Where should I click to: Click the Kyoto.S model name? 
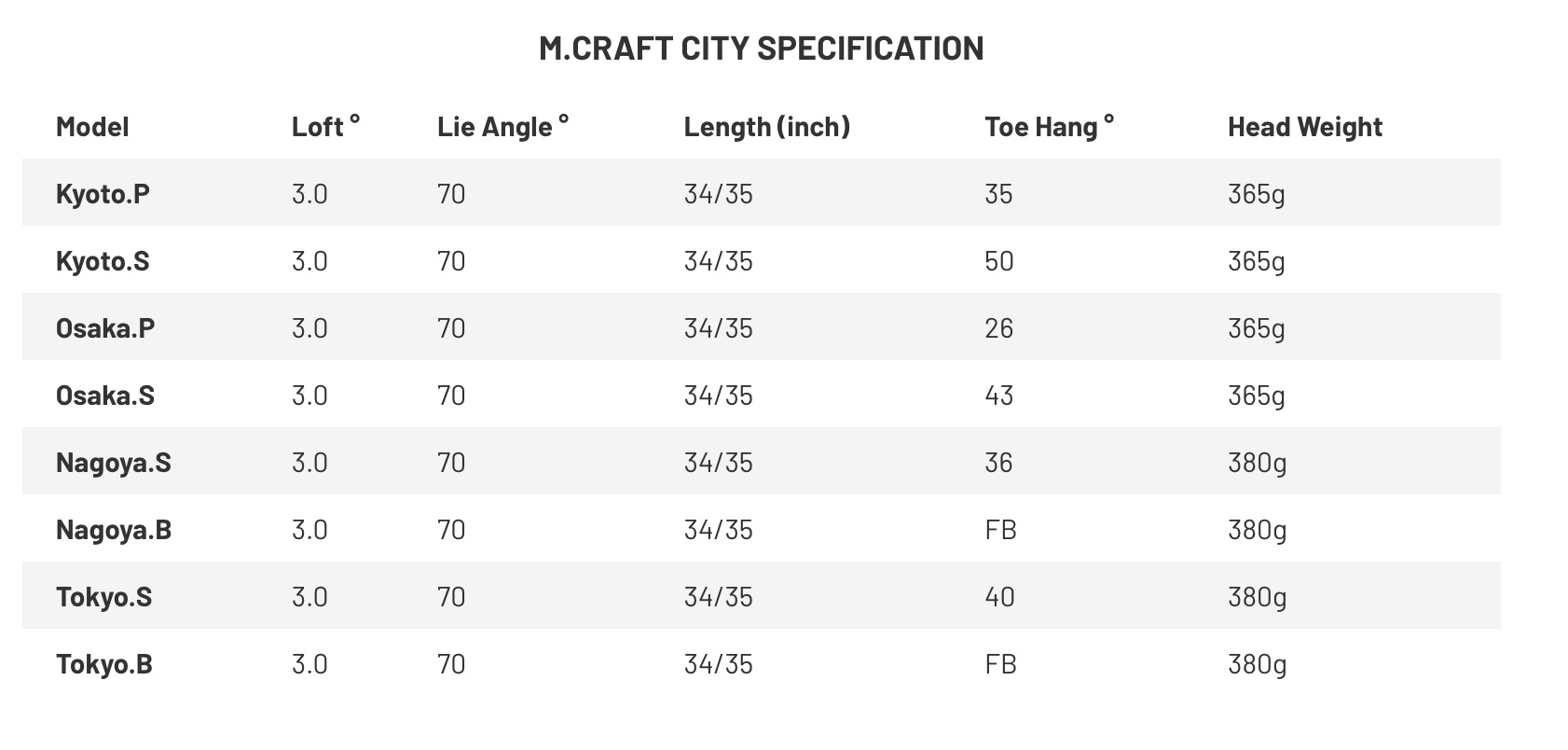point(103,261)
